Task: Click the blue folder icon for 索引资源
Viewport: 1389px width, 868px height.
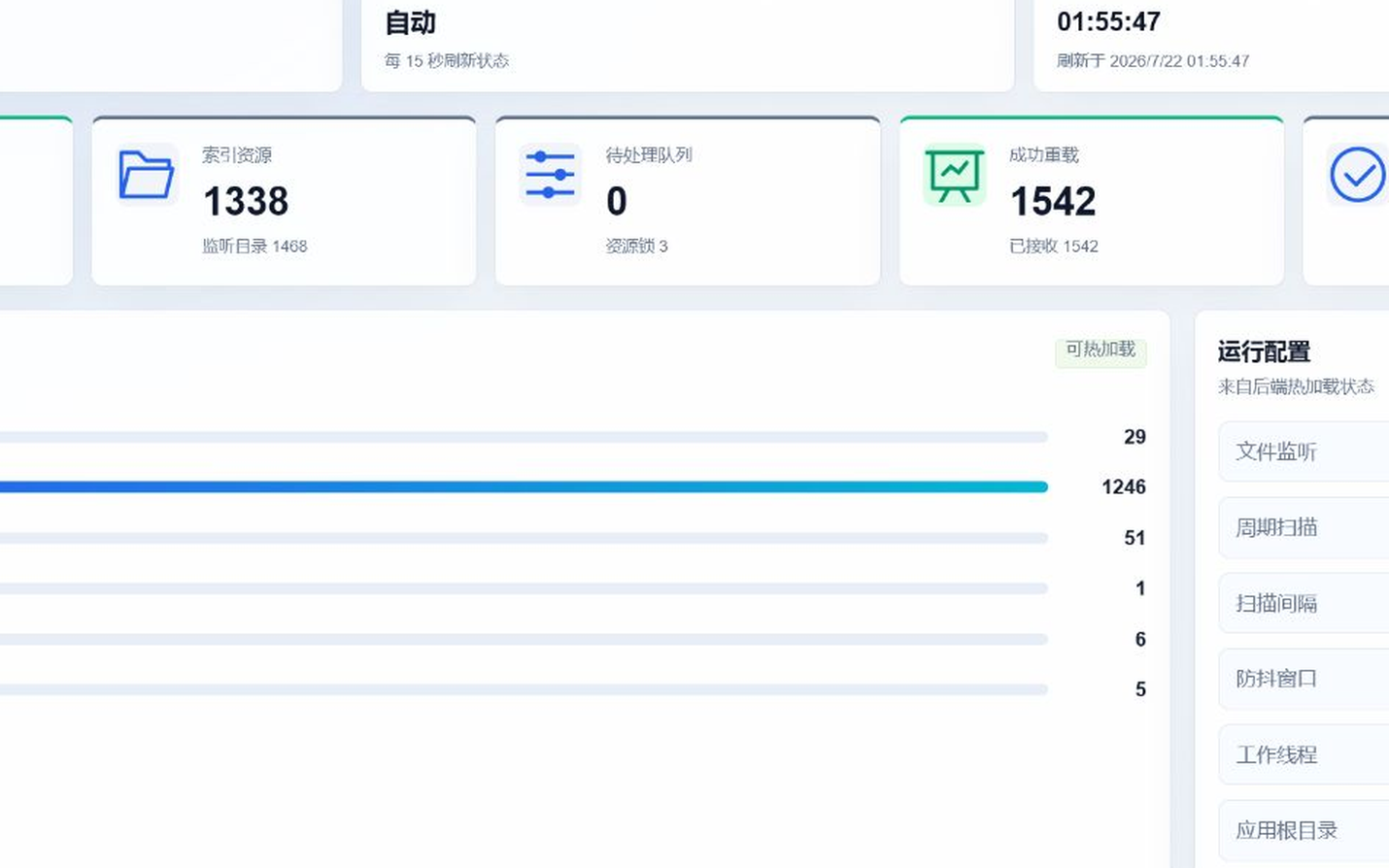Action: click(147, 175)
